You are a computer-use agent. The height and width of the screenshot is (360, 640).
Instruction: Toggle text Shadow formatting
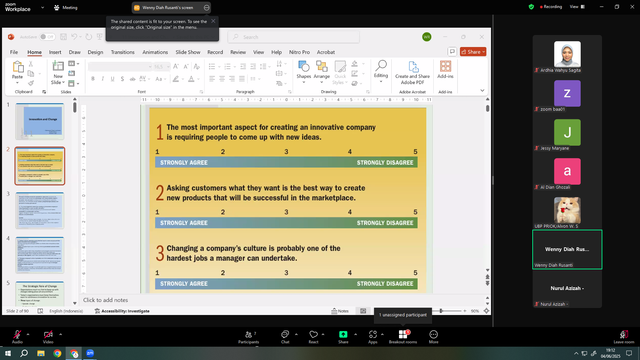coord(122,79)
